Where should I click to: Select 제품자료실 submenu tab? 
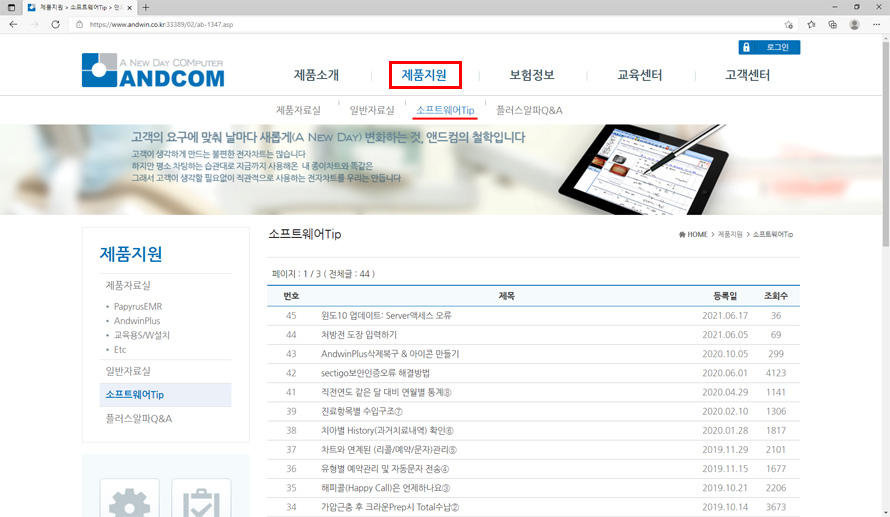click(298, 110)
